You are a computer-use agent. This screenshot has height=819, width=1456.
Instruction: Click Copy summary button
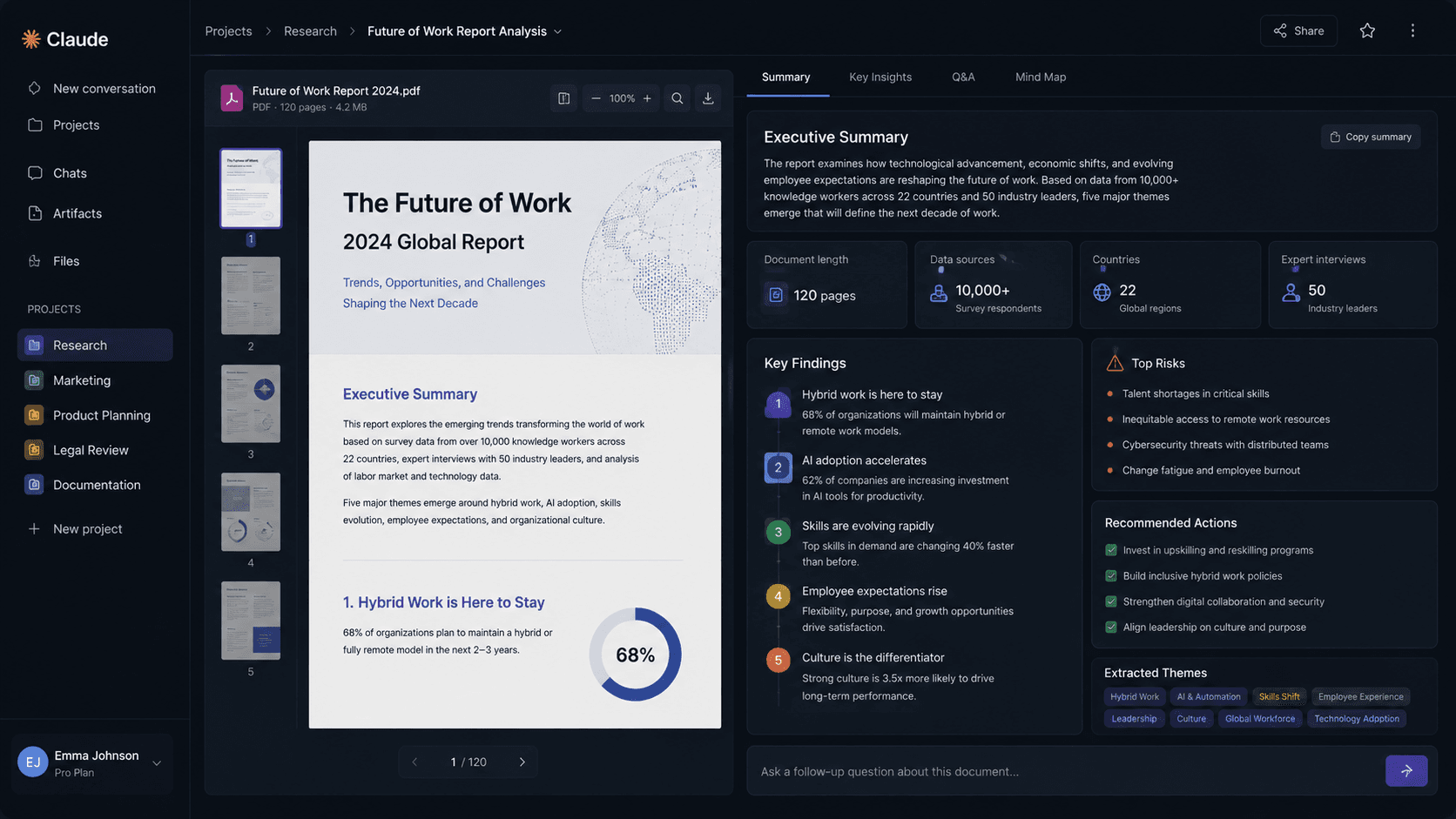(x=1371, y=137)
